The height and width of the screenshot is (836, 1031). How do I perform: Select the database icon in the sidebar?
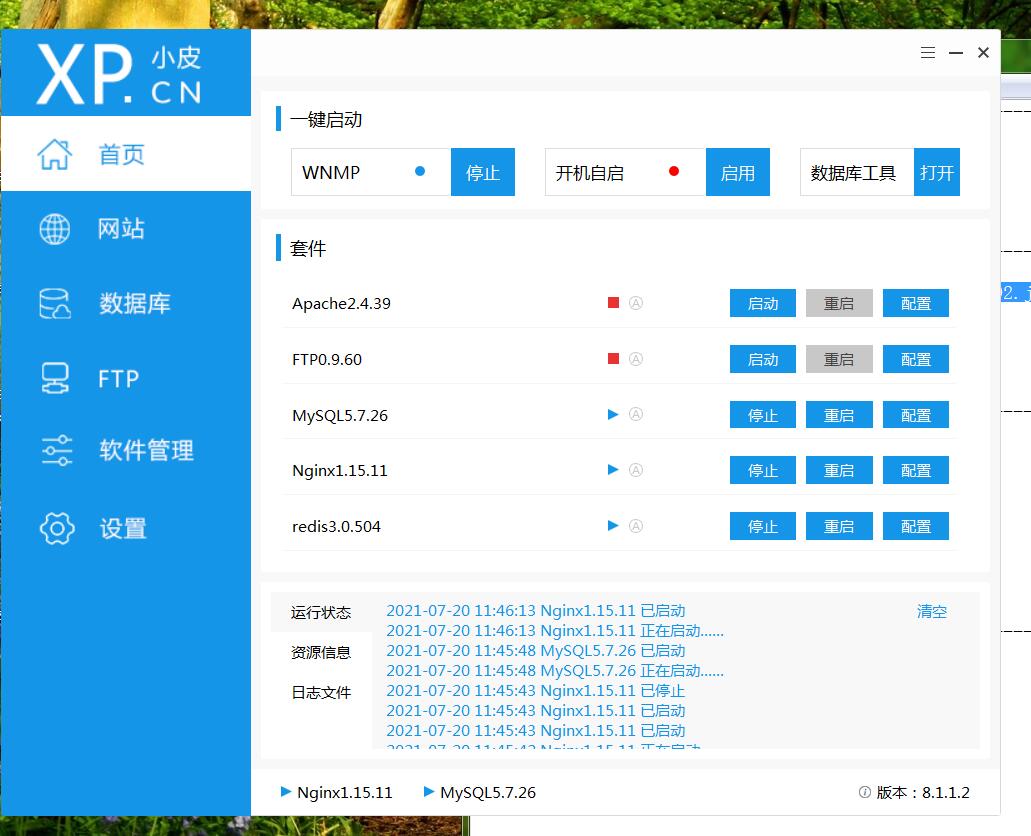55,304
